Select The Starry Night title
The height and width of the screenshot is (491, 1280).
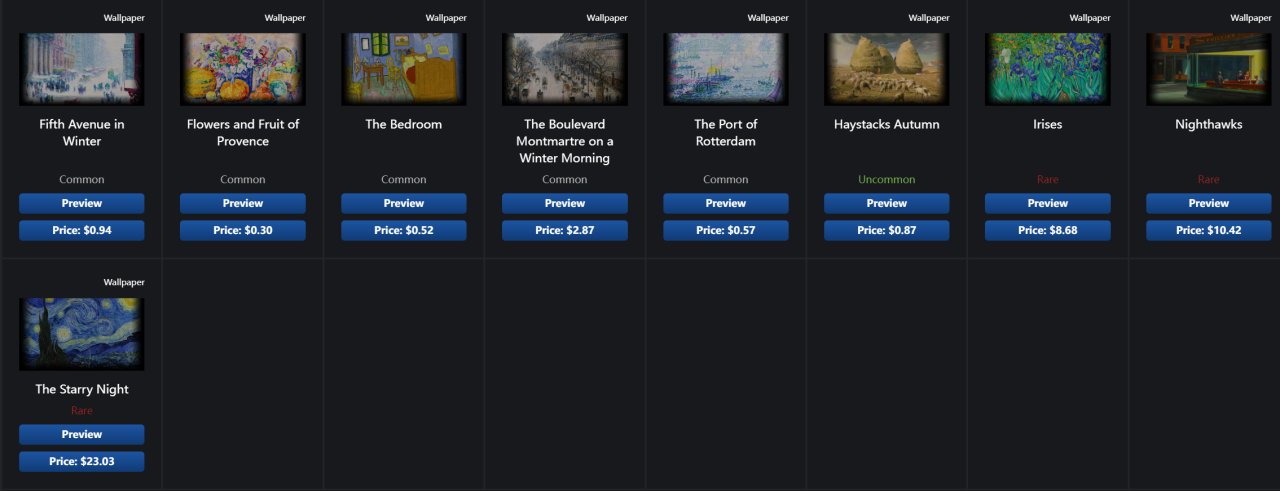tap(82, 389)
